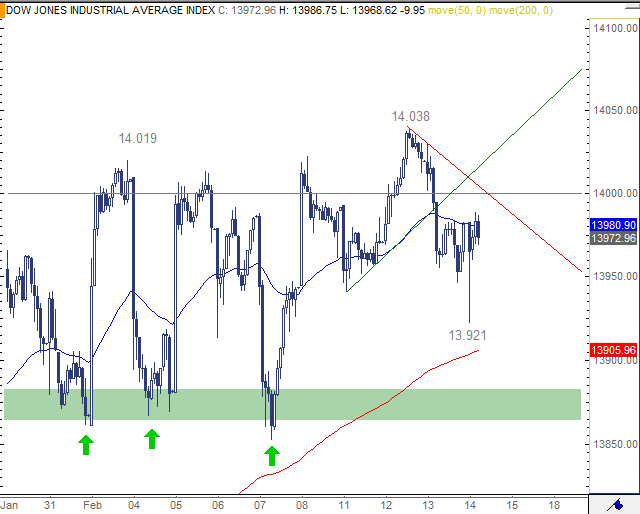Click the red 13905.96 price tag
This screenshot has width=640, height=514.
[x=613, y=351]
